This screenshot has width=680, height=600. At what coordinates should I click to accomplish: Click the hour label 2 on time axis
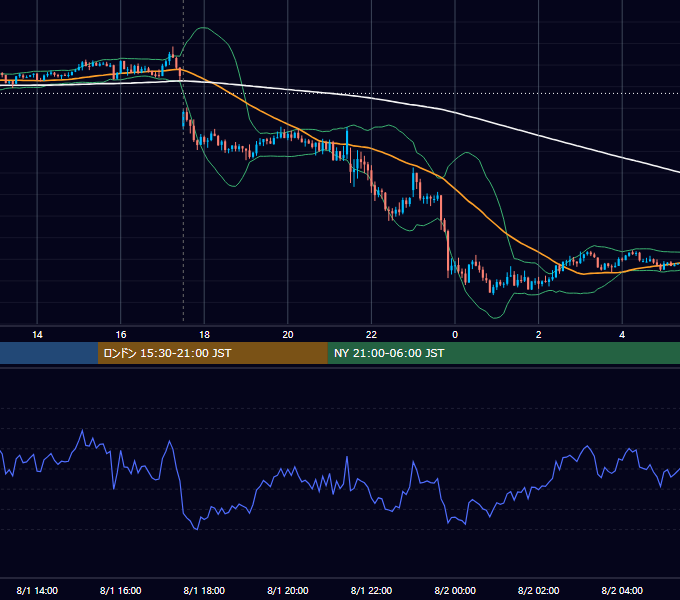539,335
